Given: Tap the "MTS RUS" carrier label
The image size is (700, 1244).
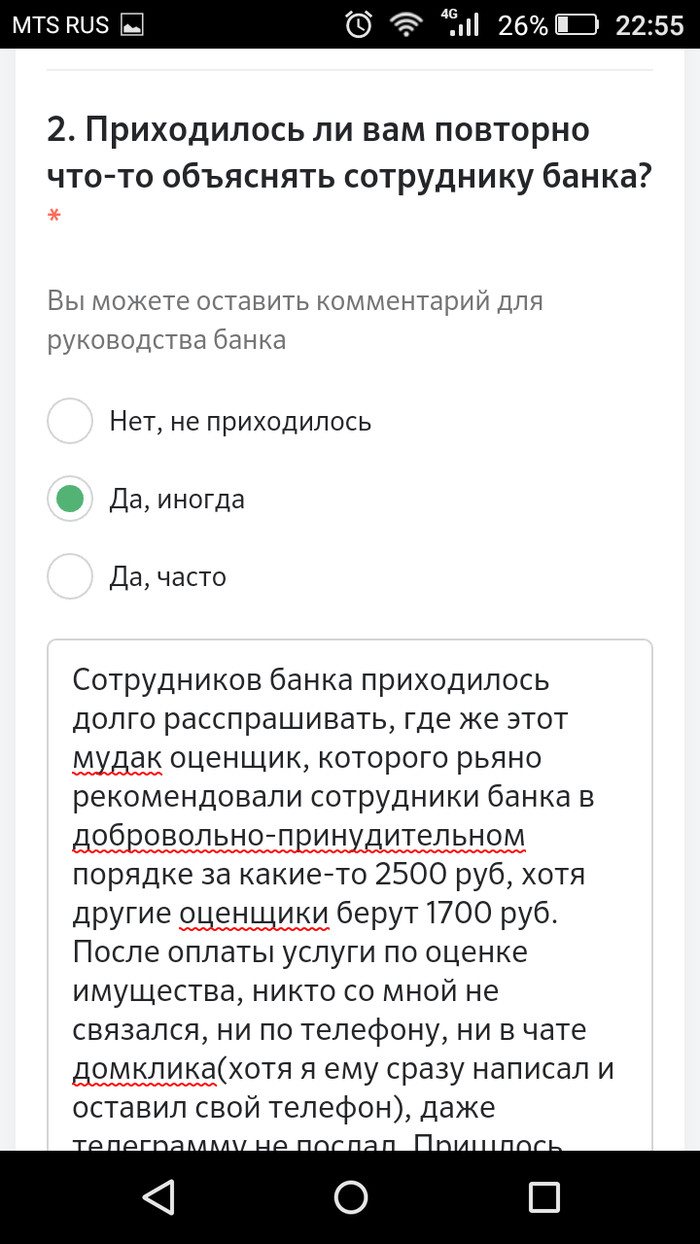Looking at the screenshot, I should (x=61, y=25).
